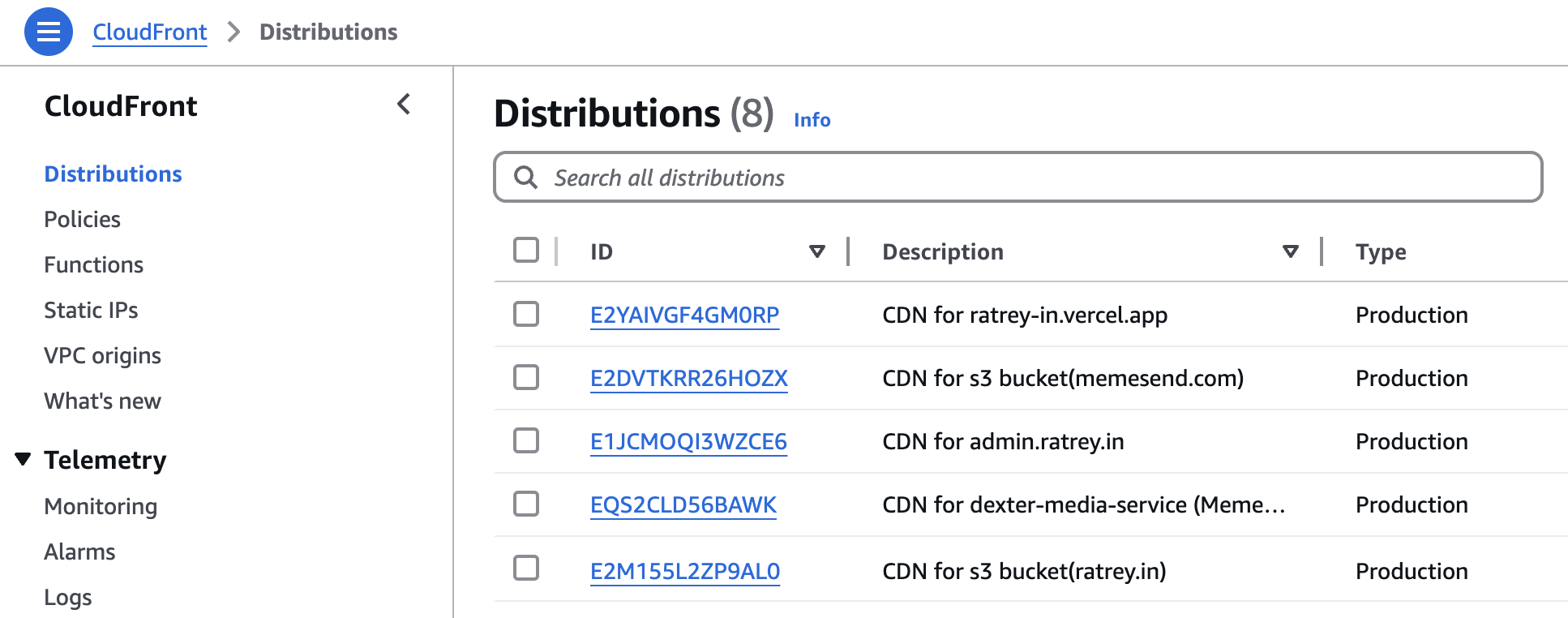Image resolution: width=1568 pixels, height=618 pixels.
Task: Open Policies in the sidebar
Action: [83, 219]
